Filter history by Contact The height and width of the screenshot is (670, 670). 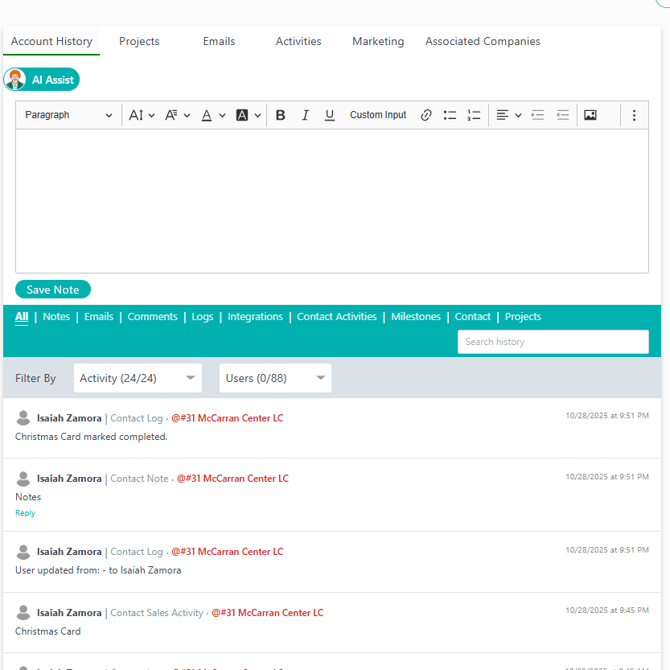(473, 317)
